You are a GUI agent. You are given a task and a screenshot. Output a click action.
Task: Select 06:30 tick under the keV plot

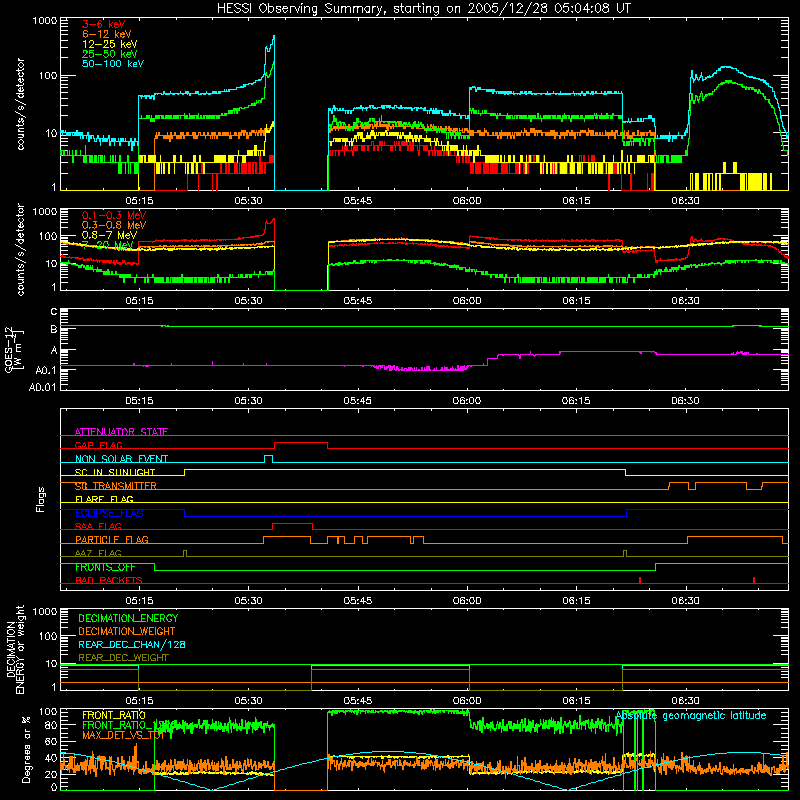click(685, 201)
